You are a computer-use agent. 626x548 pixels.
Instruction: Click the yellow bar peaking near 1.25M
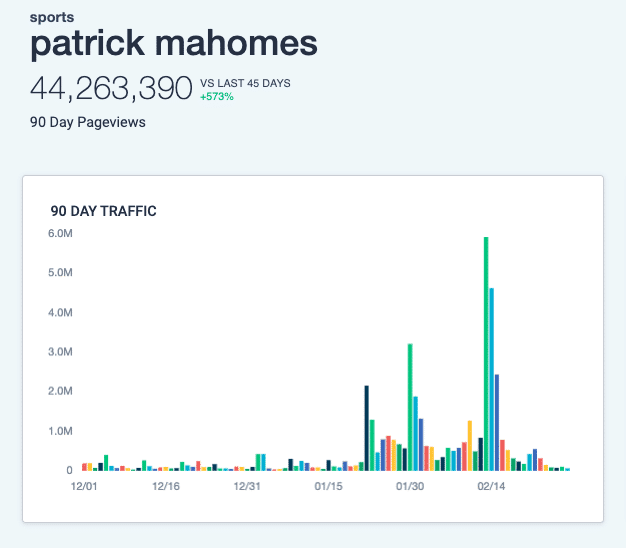tap(470, 445)
